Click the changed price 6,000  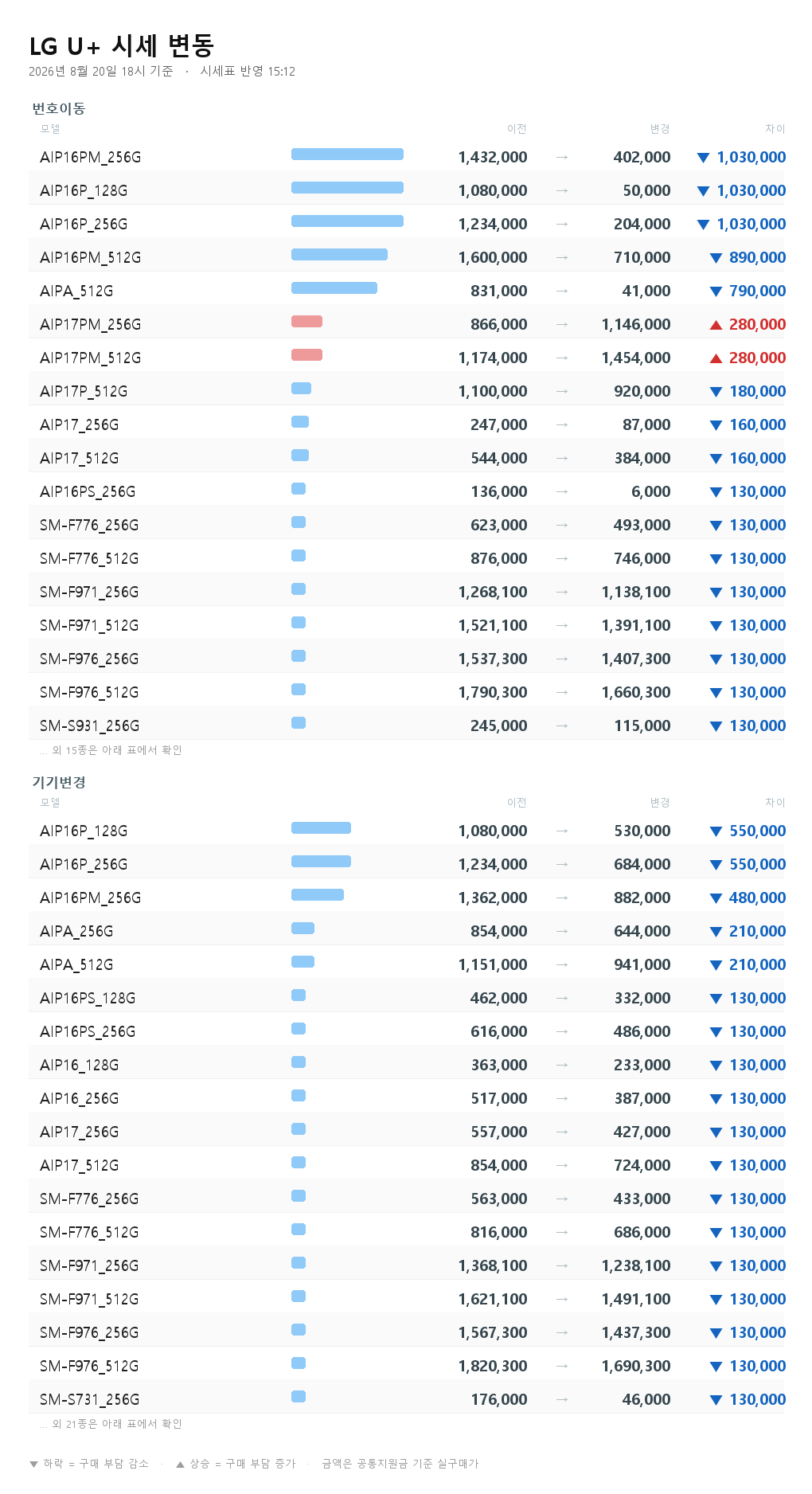click(x=651, y=492)
